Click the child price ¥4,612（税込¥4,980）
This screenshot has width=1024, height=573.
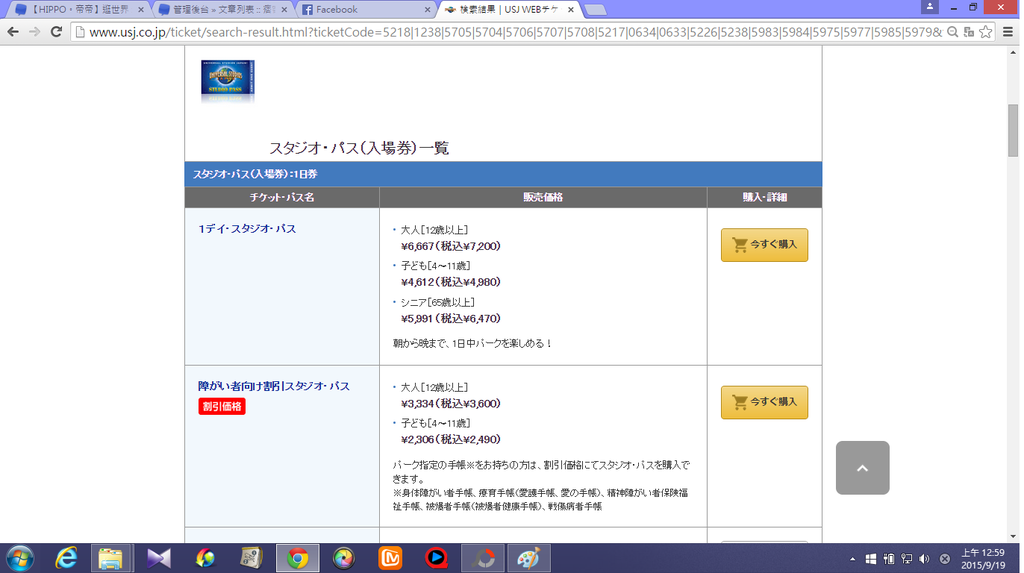[x=451, y=282]
